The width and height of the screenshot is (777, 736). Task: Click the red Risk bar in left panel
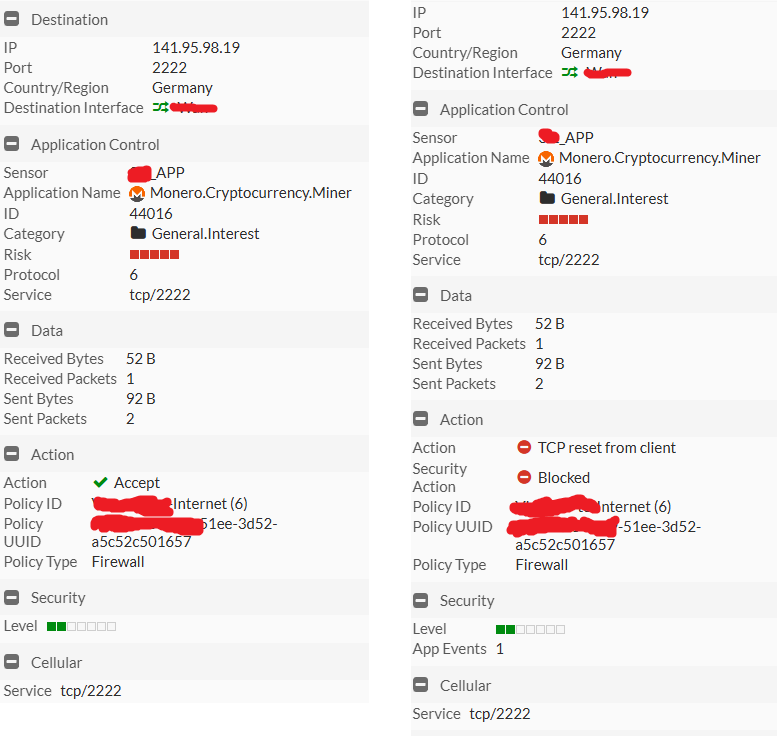[x=154, y=255]
